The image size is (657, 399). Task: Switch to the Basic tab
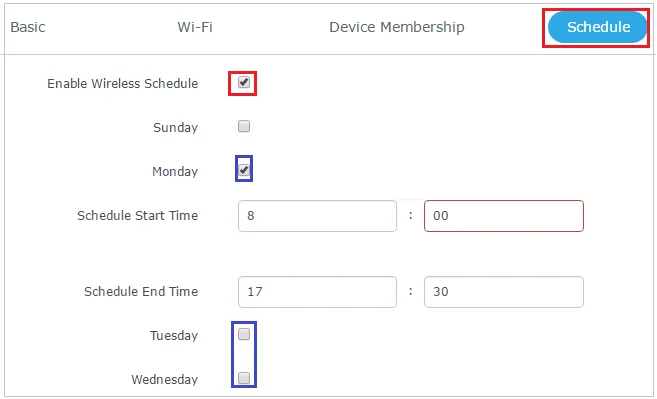pos(28,27)
